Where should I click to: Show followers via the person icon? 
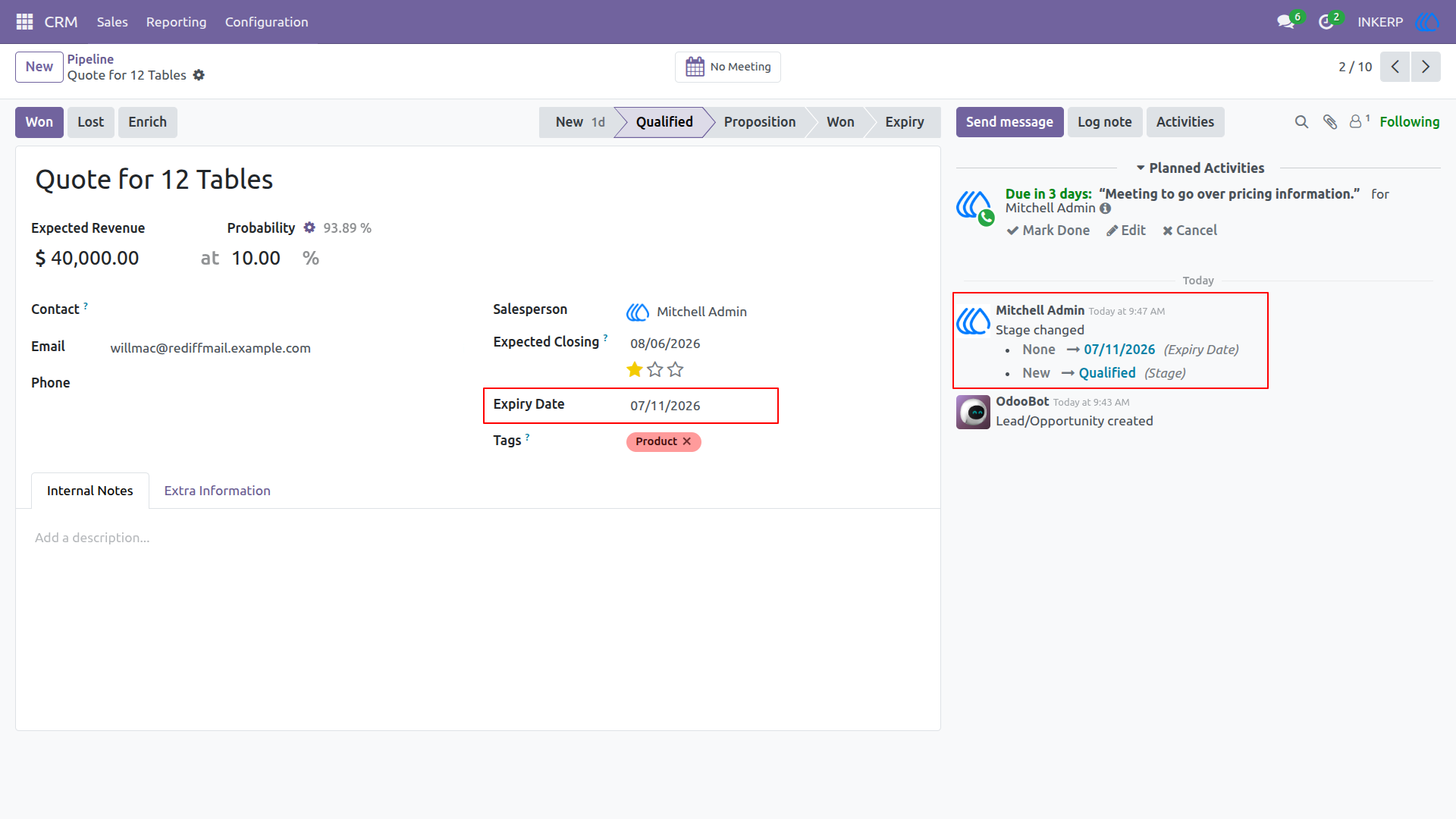point(1356,121)
